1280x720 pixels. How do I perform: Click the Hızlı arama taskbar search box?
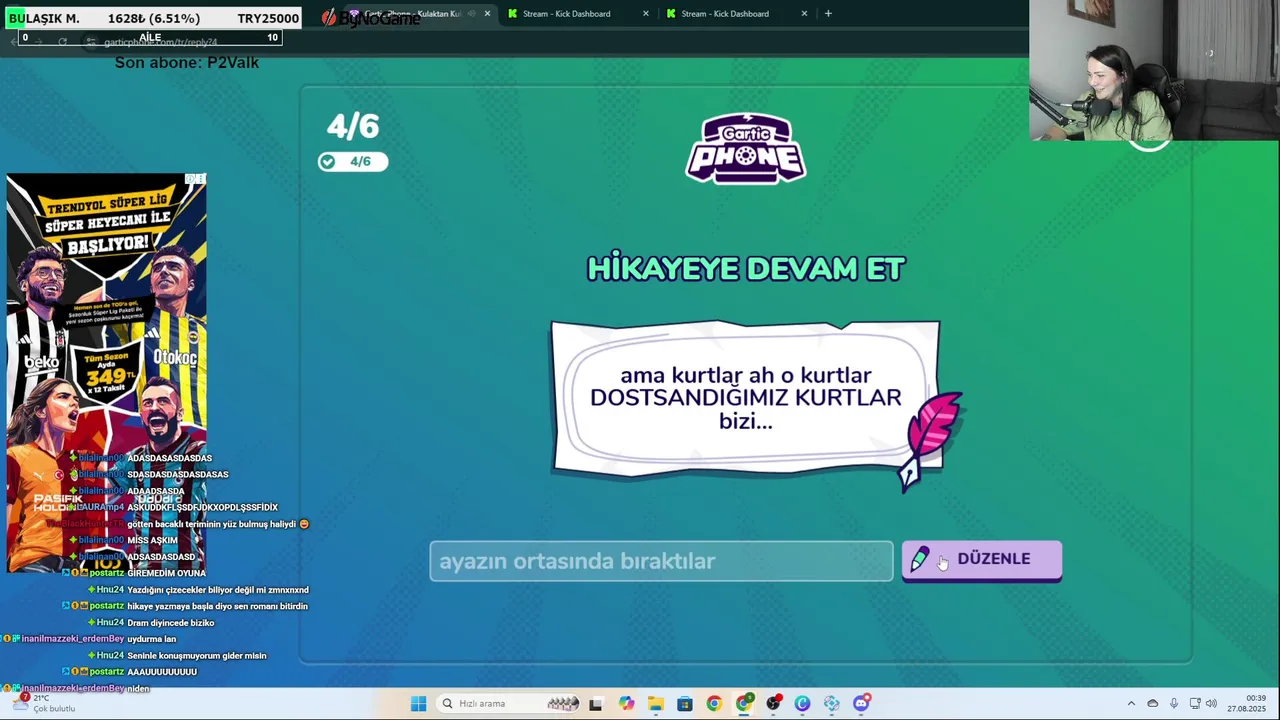[508, 704]
